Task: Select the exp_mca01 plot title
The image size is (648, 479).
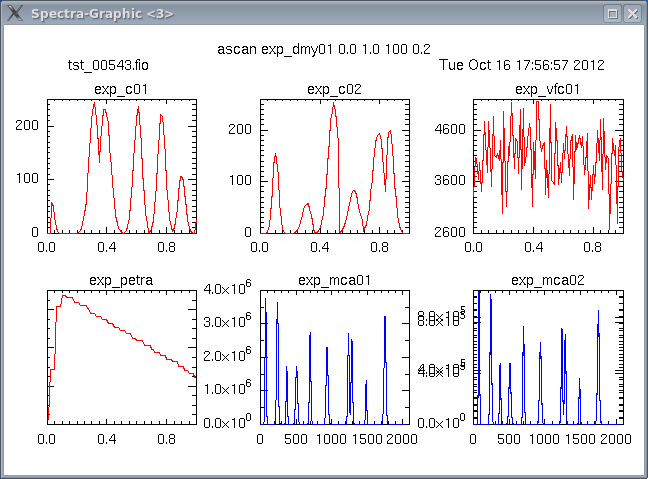Action: (x=334, y=281)
